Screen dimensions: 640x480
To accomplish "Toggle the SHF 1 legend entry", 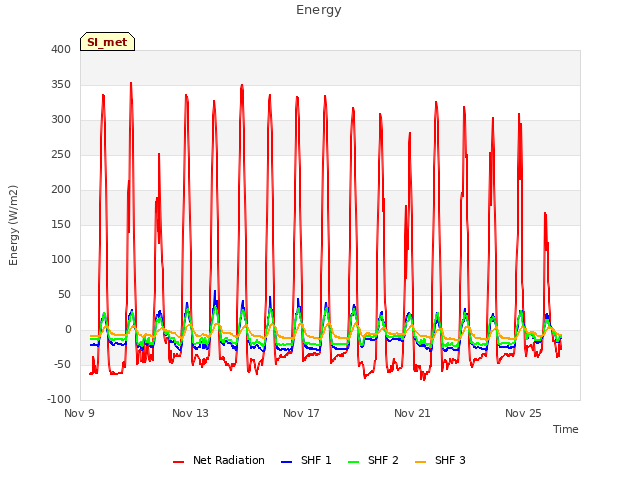I will (307, 460).
